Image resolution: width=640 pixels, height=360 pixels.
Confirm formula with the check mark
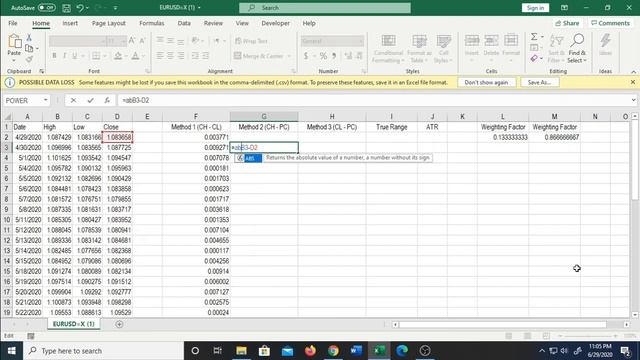(90, 100)
